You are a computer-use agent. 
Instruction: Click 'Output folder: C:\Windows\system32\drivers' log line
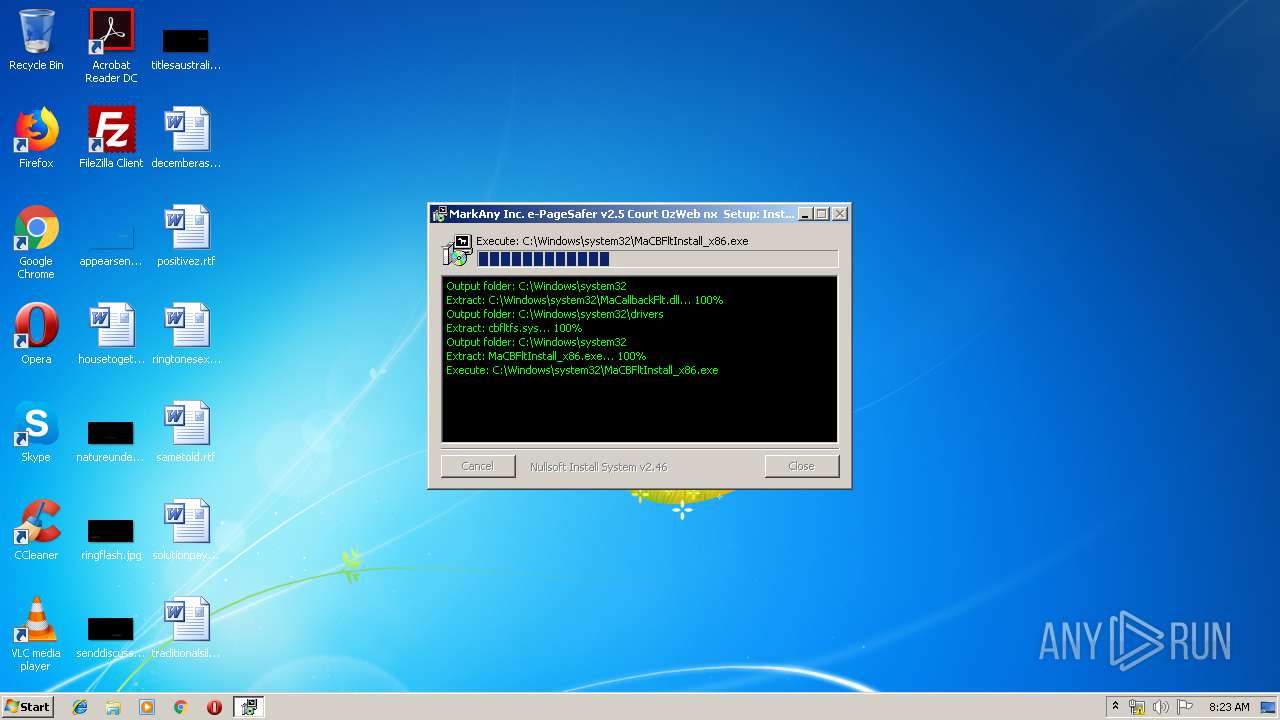(555, 314)
